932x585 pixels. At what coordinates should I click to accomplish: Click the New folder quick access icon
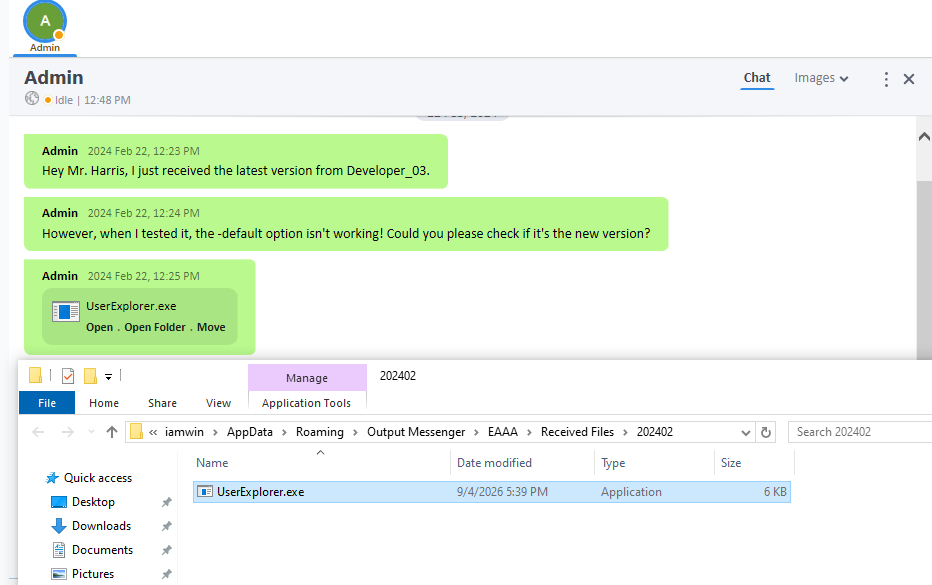[x=90, y=376]
